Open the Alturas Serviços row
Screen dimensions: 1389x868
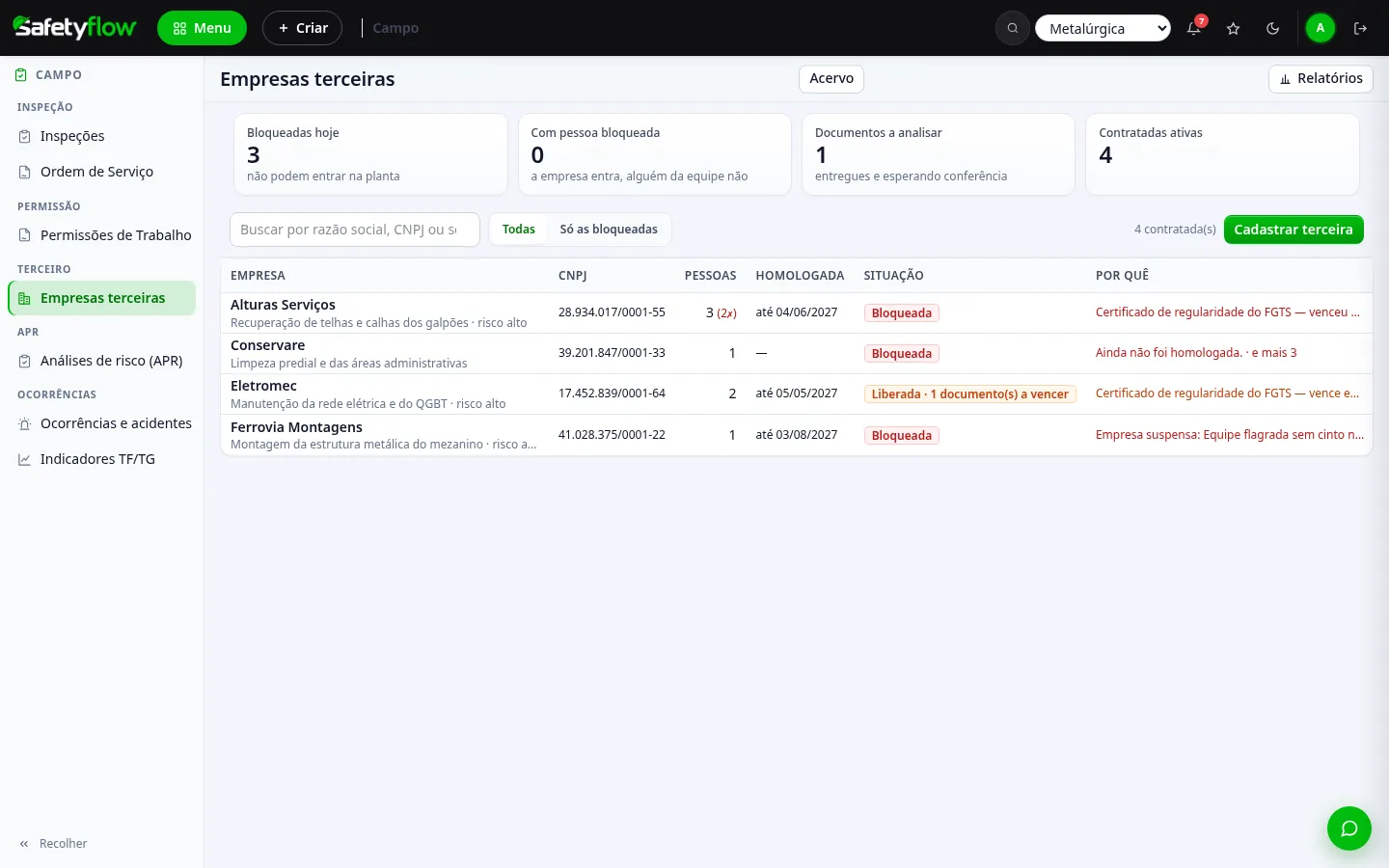point(797,312)
